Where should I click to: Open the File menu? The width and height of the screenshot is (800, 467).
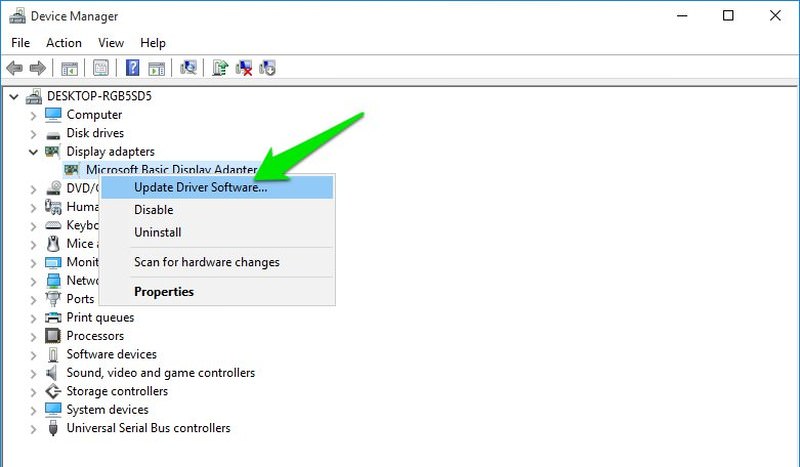click(x=20, y=43)
